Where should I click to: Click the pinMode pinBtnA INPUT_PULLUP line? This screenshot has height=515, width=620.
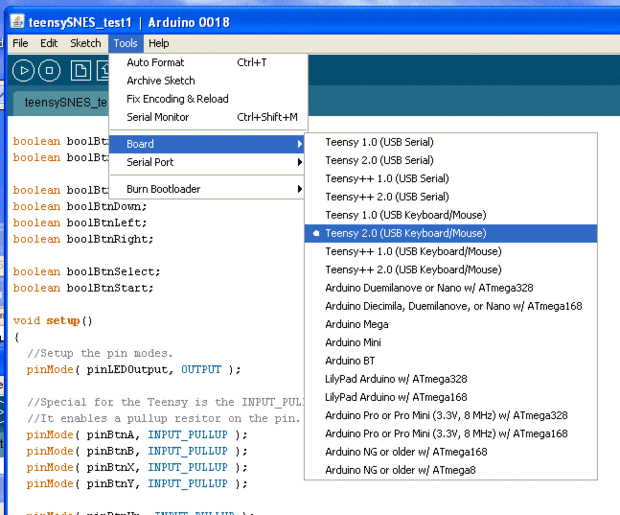137,435
